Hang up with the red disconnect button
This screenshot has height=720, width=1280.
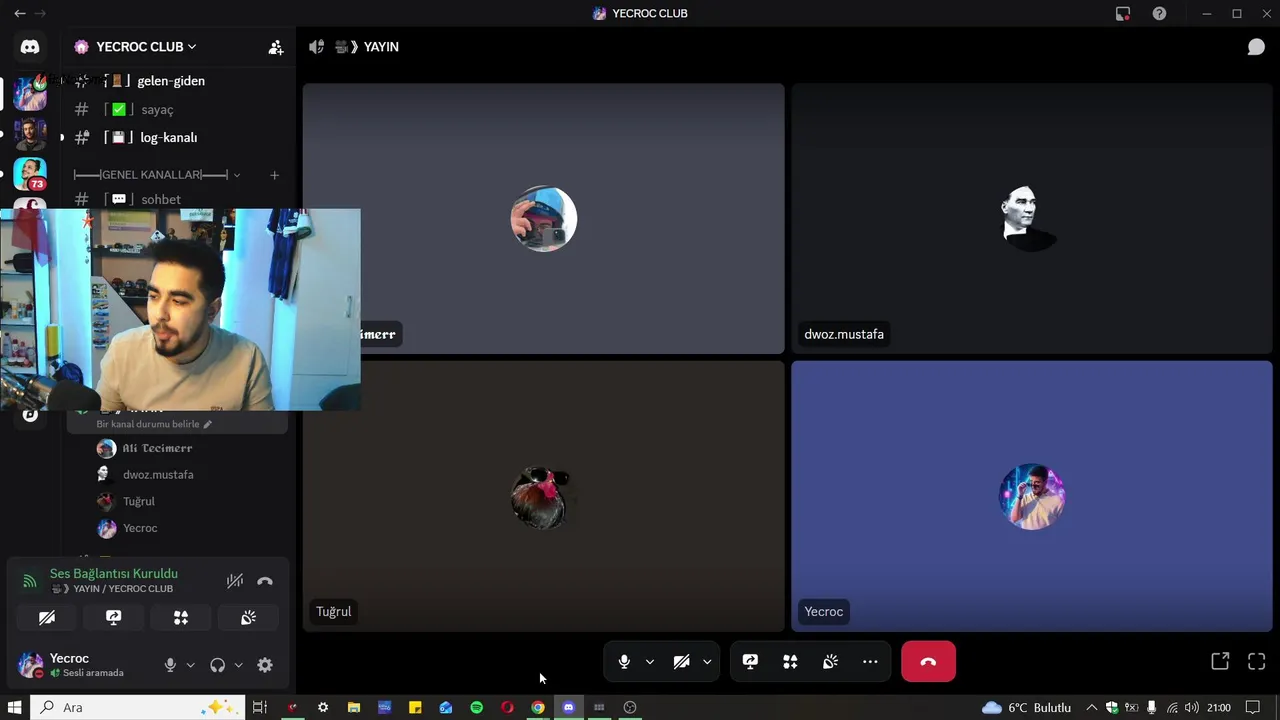pos(928,662)
